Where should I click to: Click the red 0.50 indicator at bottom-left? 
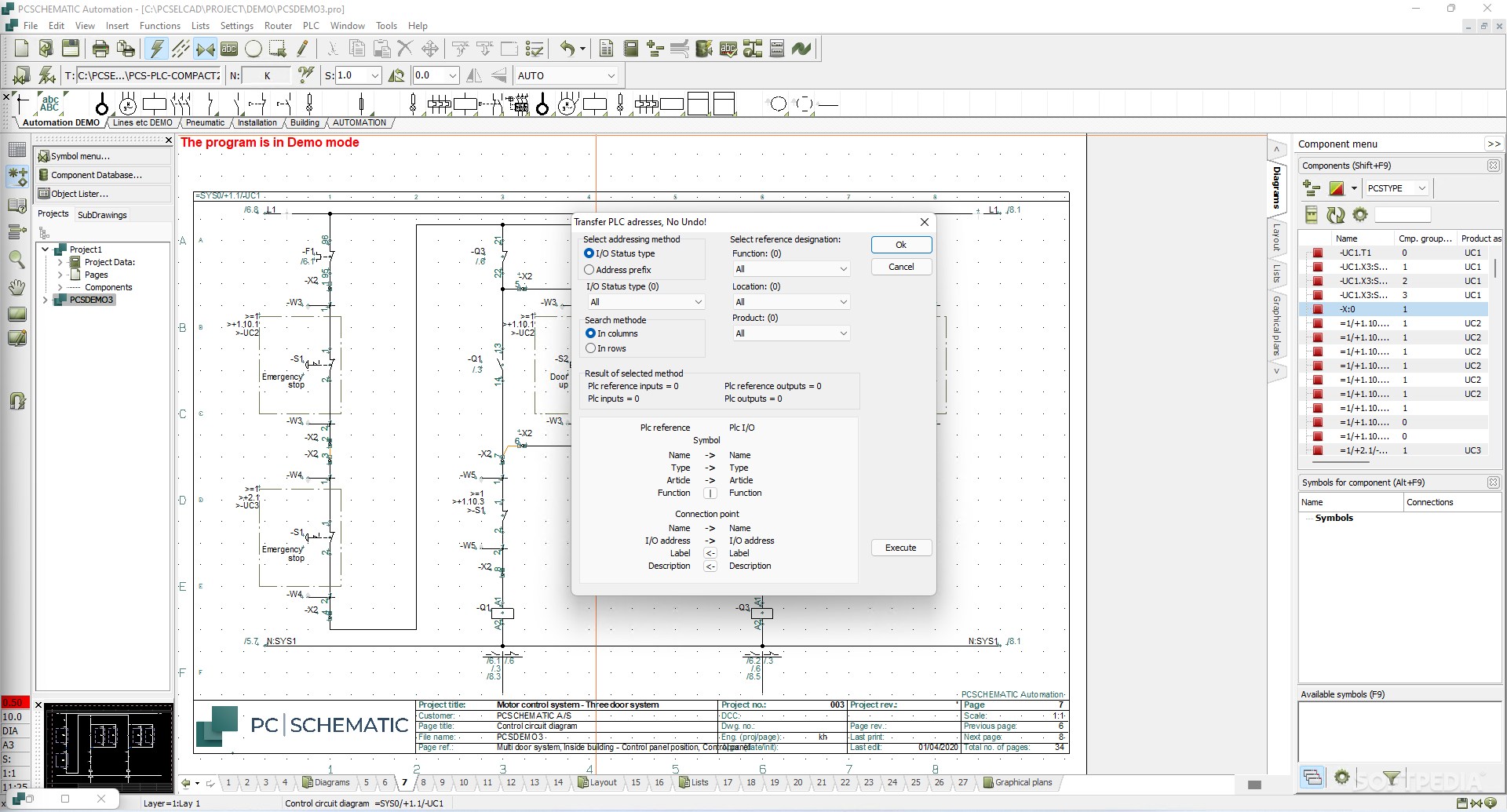click(x=15, y=702)
